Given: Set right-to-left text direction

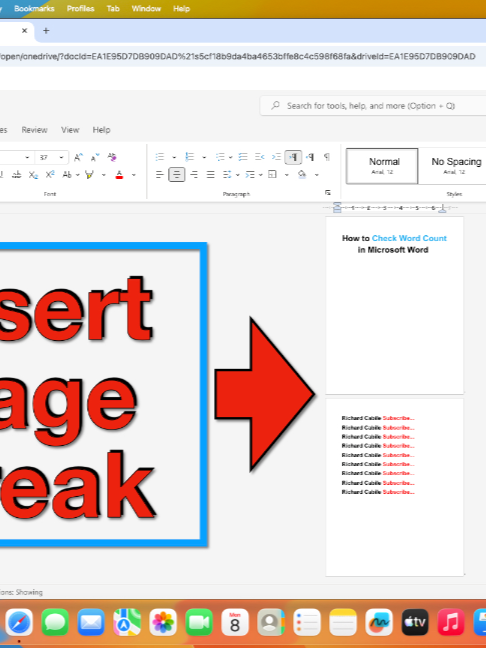Looking at the screenshot, I should (x=310, y=157).
